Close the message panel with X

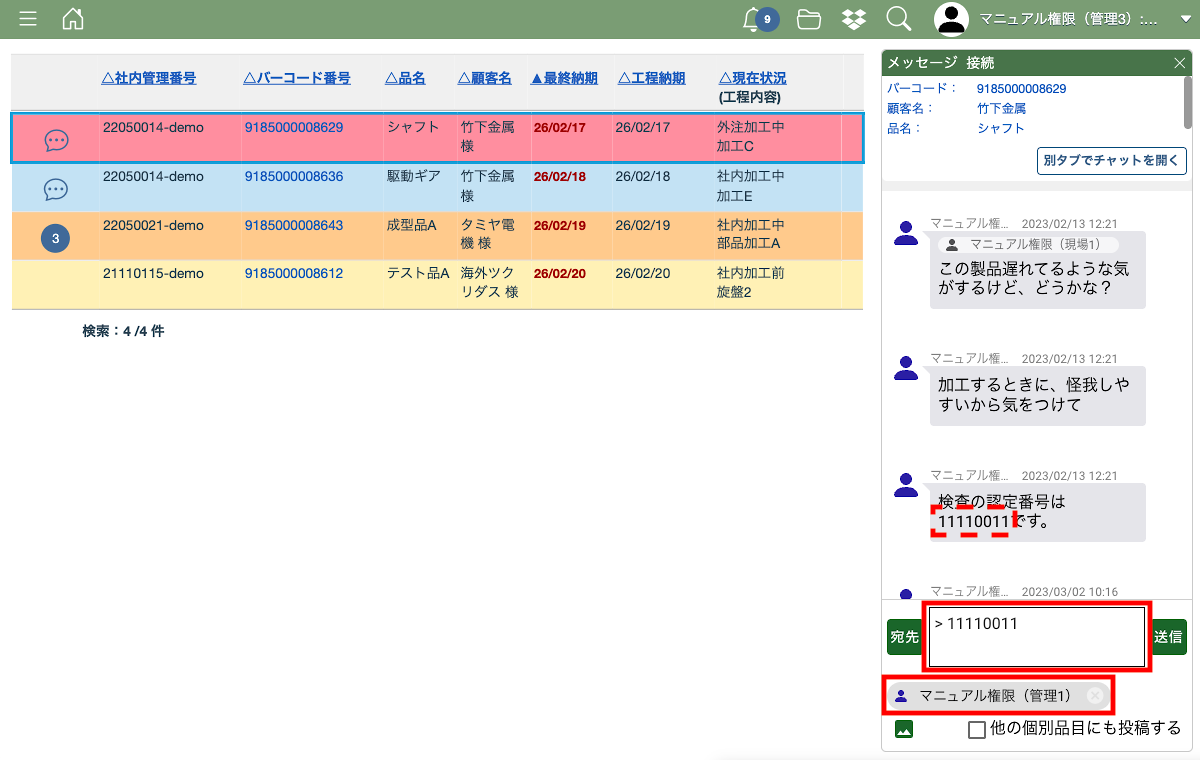pyautogui.click(x=1179, y=63)
